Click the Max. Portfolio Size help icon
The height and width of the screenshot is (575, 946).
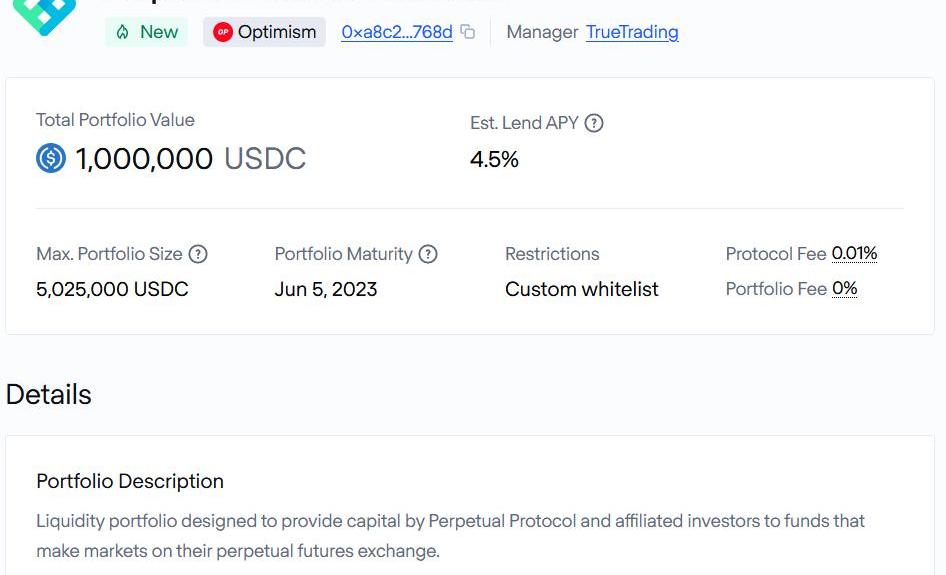click(x=198, y=254)
